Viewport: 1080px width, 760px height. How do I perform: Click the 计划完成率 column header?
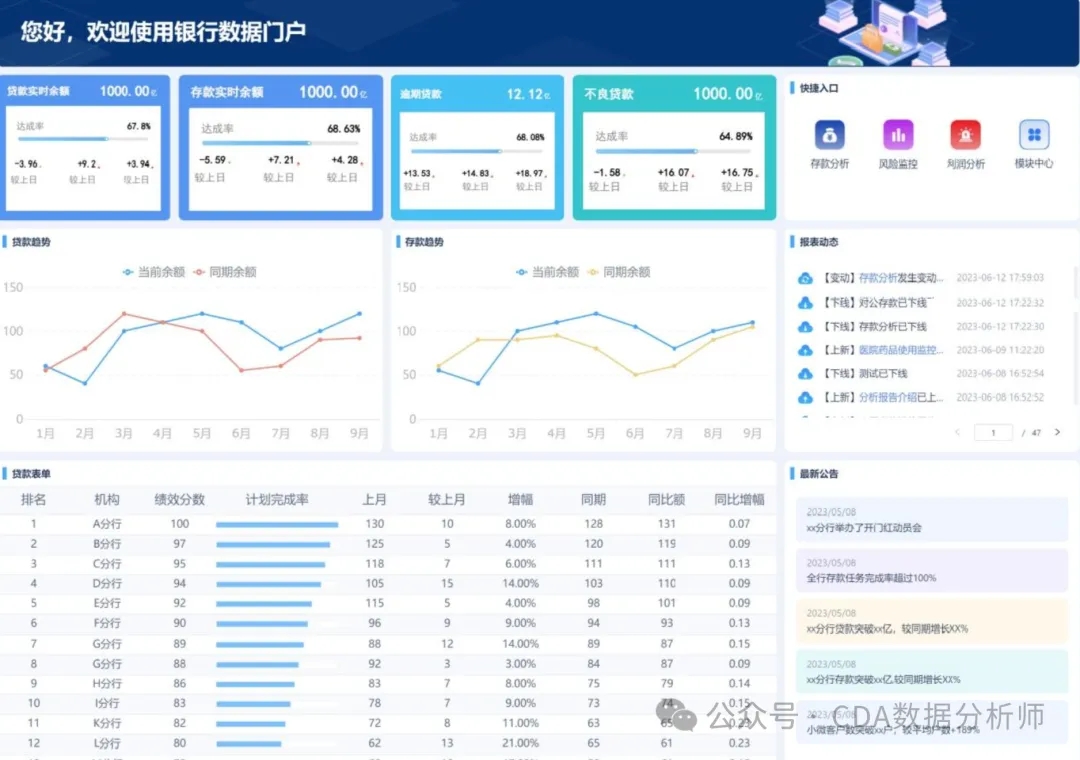pyautogui.click(x=277, y=499)
